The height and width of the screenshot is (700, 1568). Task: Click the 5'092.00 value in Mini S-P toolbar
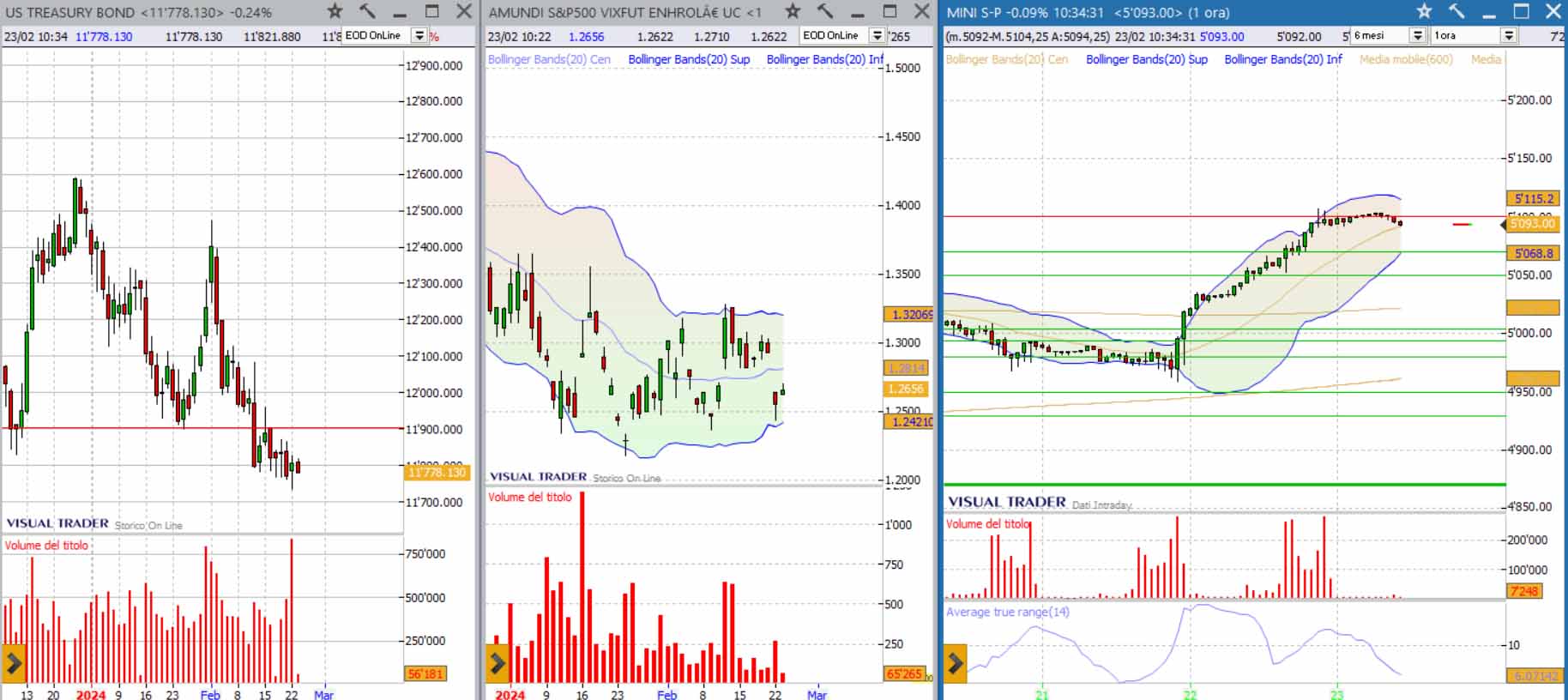[x=1299, y=36]
